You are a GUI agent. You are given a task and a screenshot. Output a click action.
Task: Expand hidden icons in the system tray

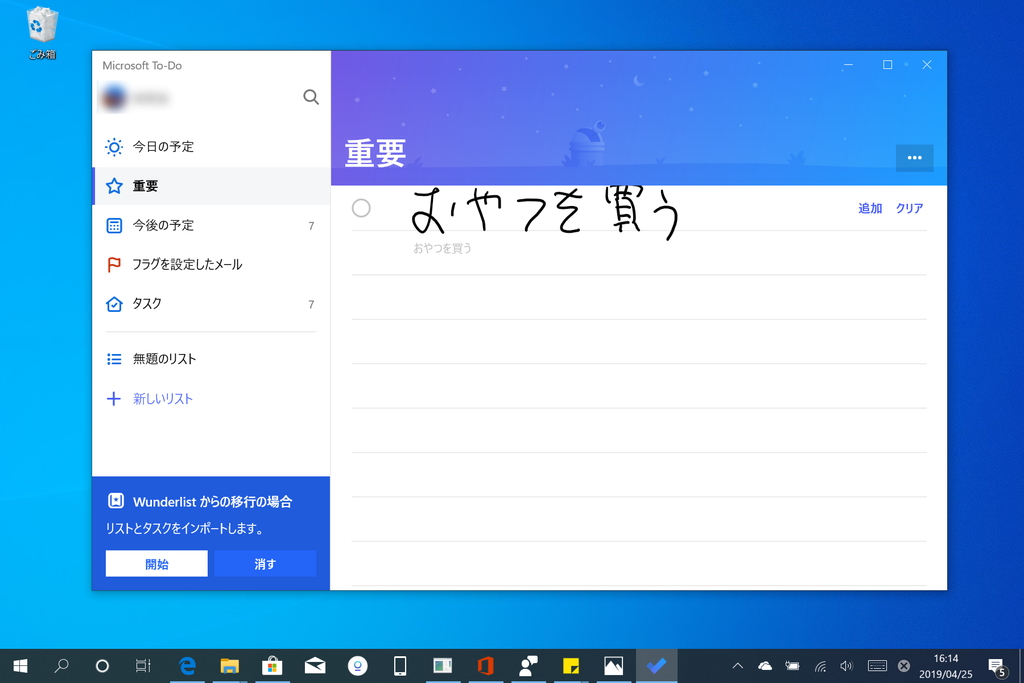(x=737, y=665)
